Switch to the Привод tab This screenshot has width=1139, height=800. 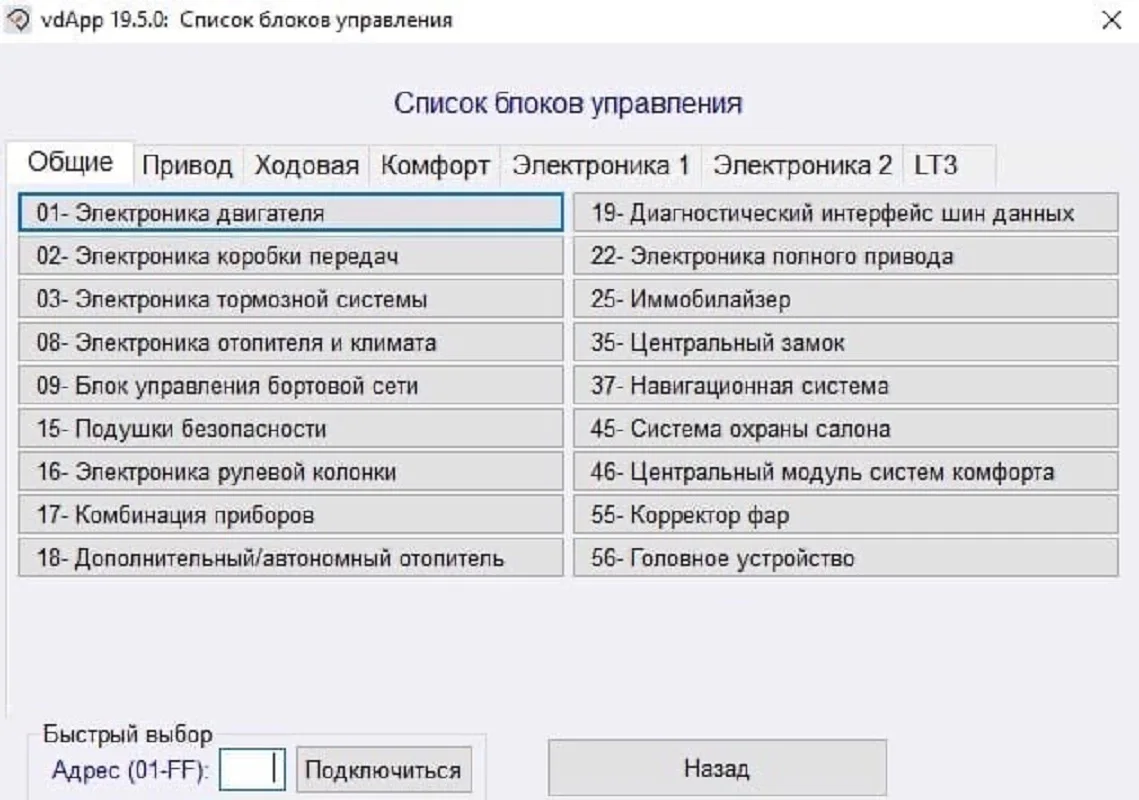[x=187, y=166]
